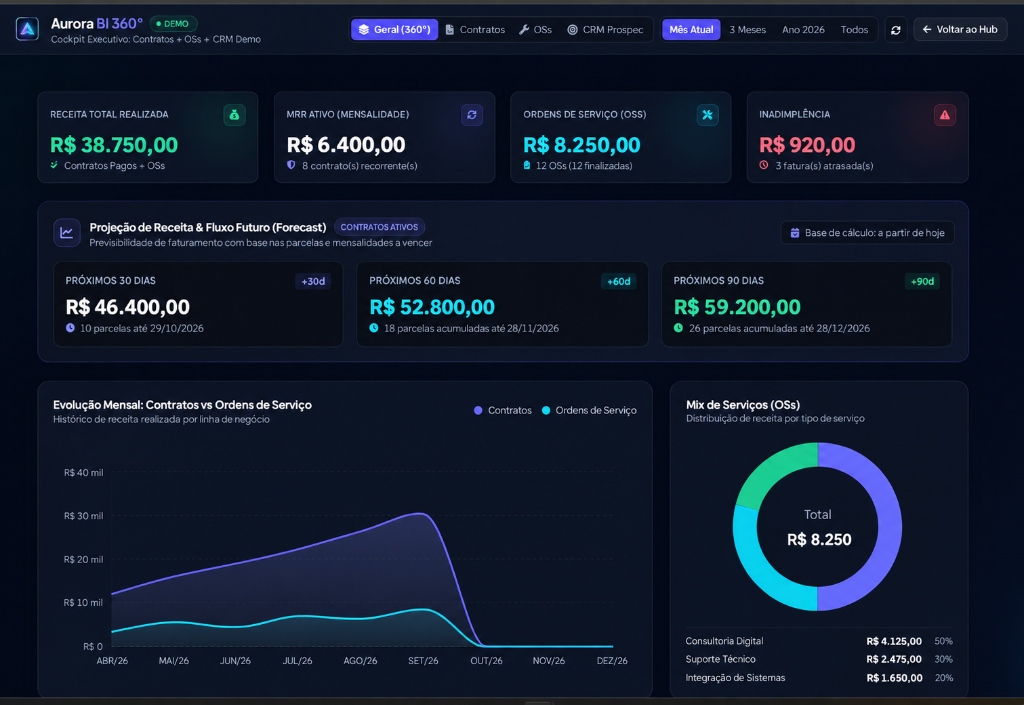Screen dimensions: 1024x705
Task: Click clock icon beside 3 fatura(s) atrasada(s)
Action: [x=764, y=165]
